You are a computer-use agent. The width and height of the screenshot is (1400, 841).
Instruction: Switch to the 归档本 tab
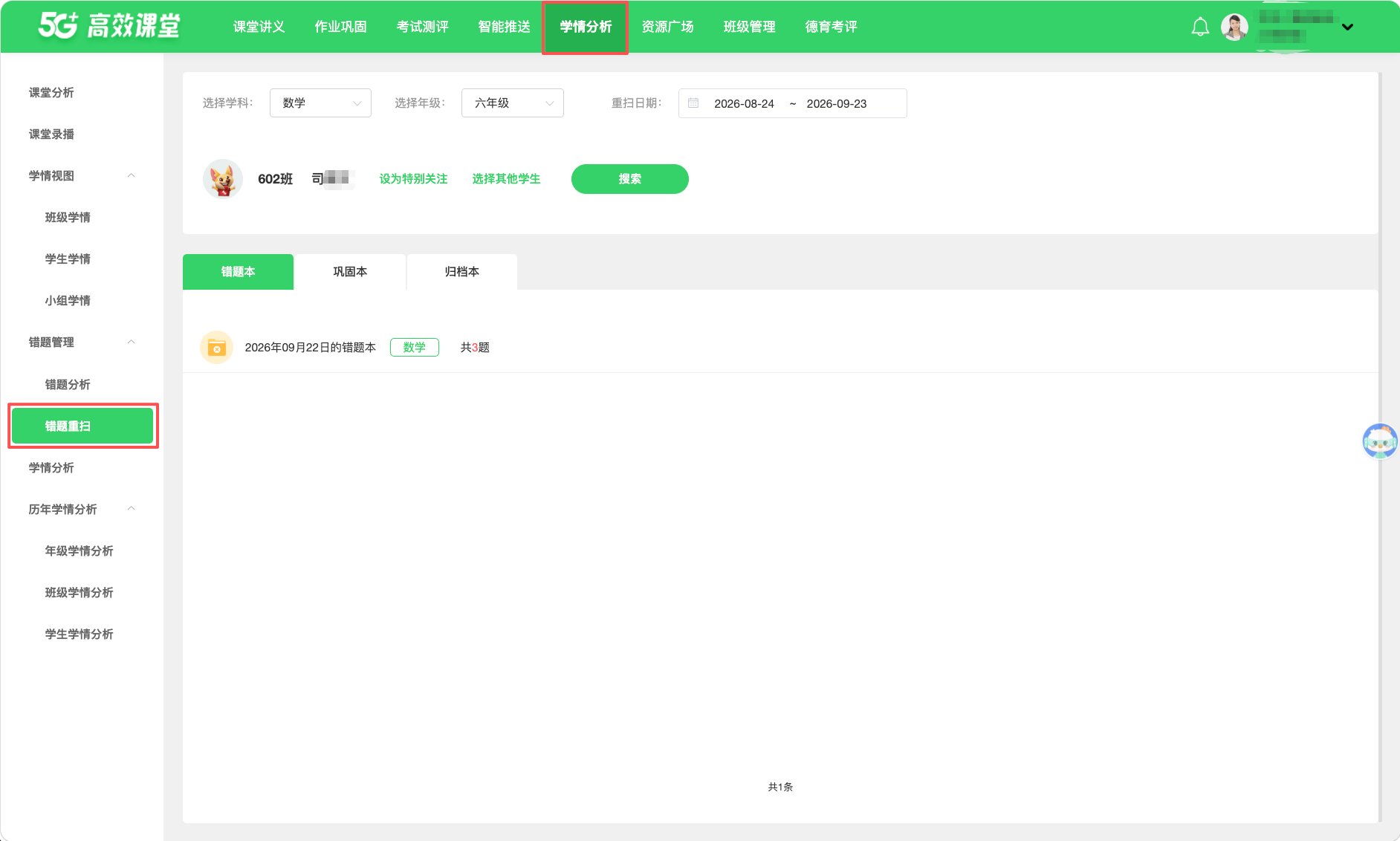point(462,272)
